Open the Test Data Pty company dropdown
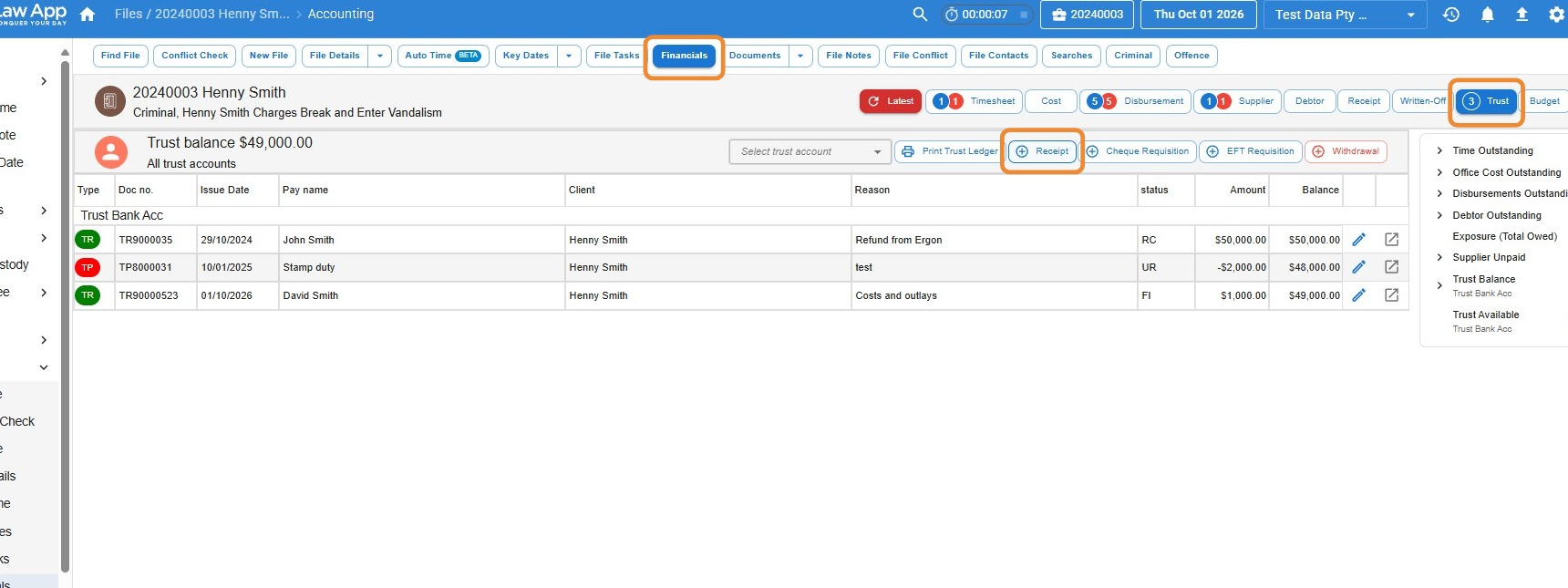 pyautogui.click(x=1346, y=15)
